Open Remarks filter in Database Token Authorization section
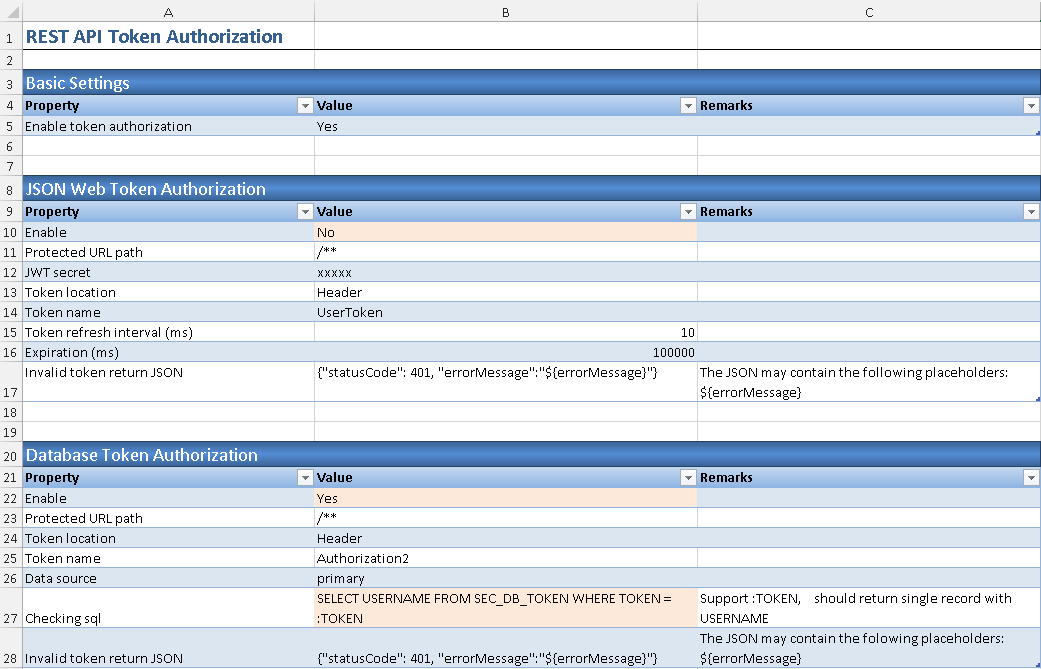Viewport: 1041px width, 669px height. coord(1031,478)
